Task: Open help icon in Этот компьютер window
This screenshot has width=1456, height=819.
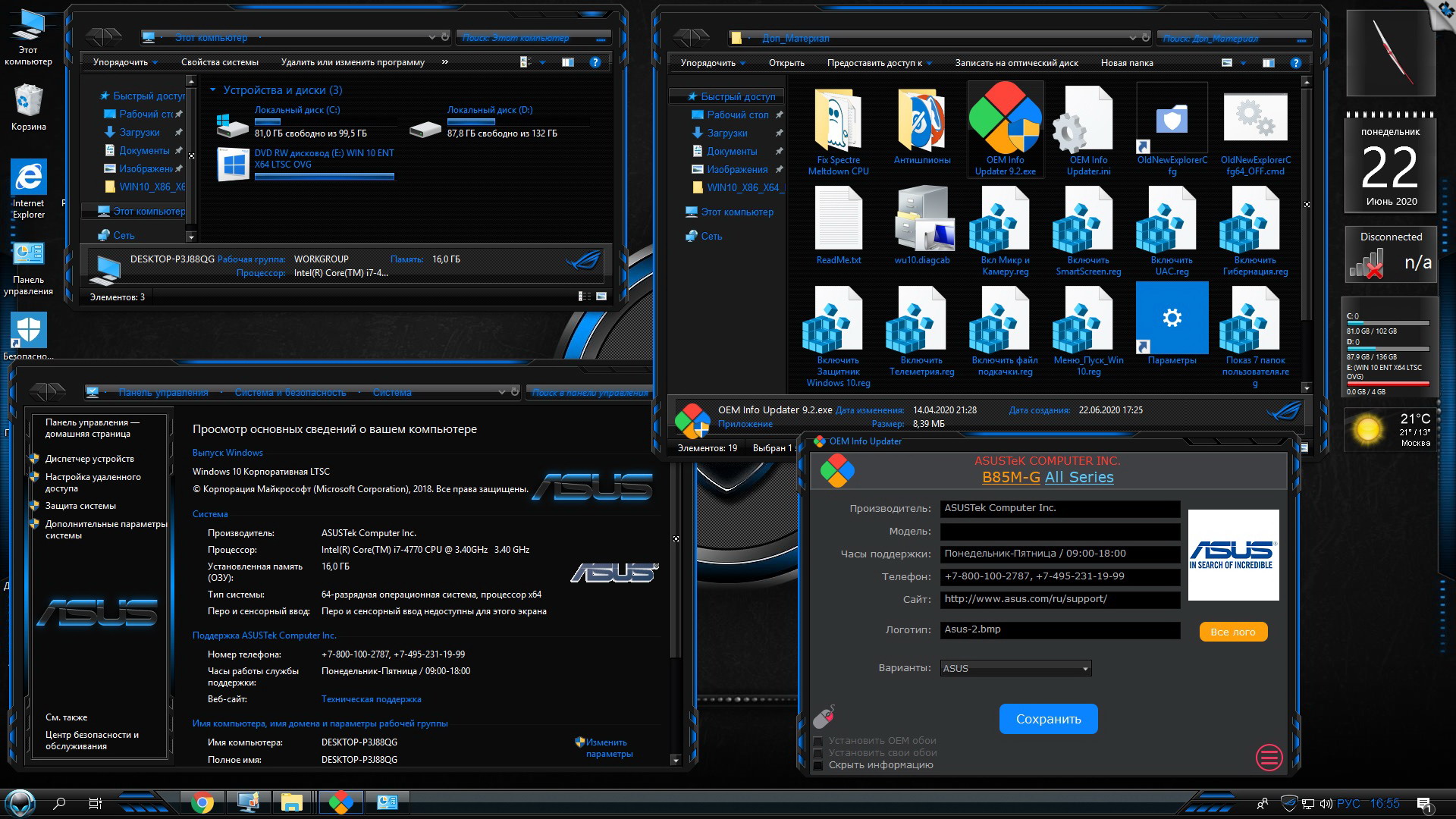Action: (595, 62)
